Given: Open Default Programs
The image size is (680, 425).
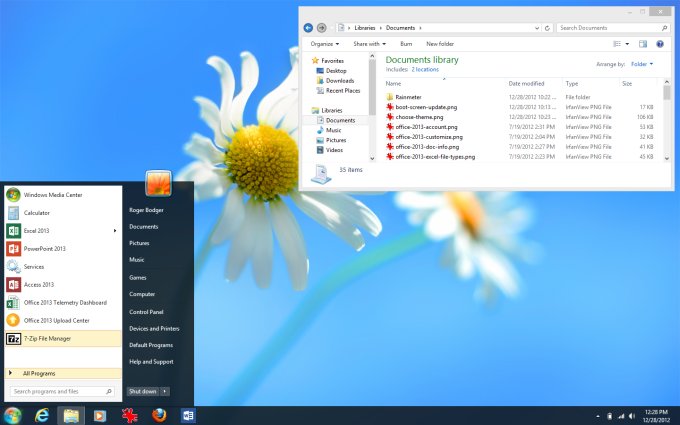Looking at the screenshot, I should [151, 345].
